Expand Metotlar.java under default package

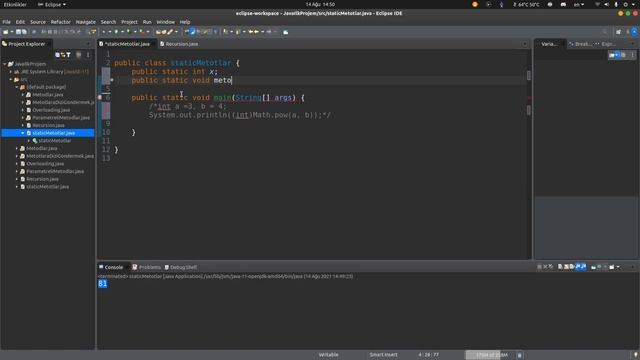tap(23, 95)
